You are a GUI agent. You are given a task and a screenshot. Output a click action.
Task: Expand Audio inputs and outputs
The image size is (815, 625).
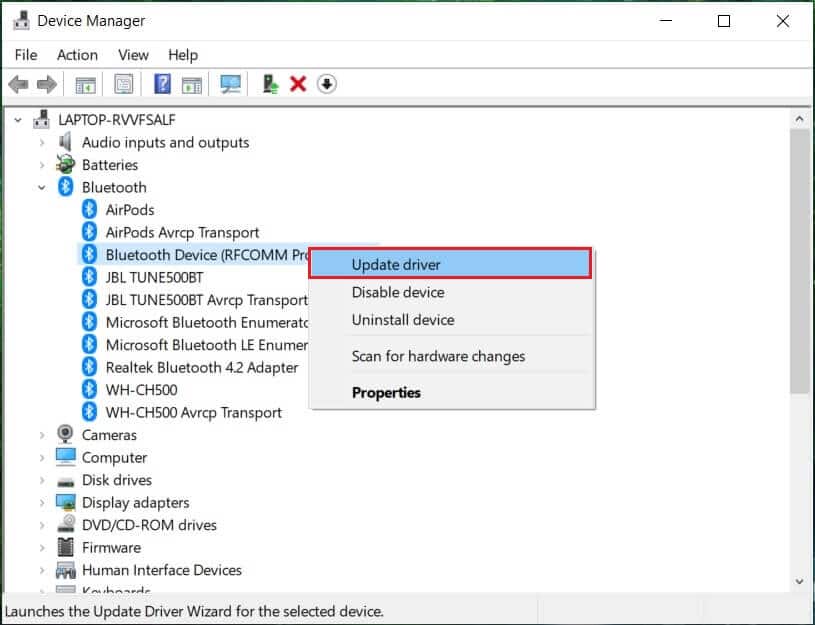(42, 142)
